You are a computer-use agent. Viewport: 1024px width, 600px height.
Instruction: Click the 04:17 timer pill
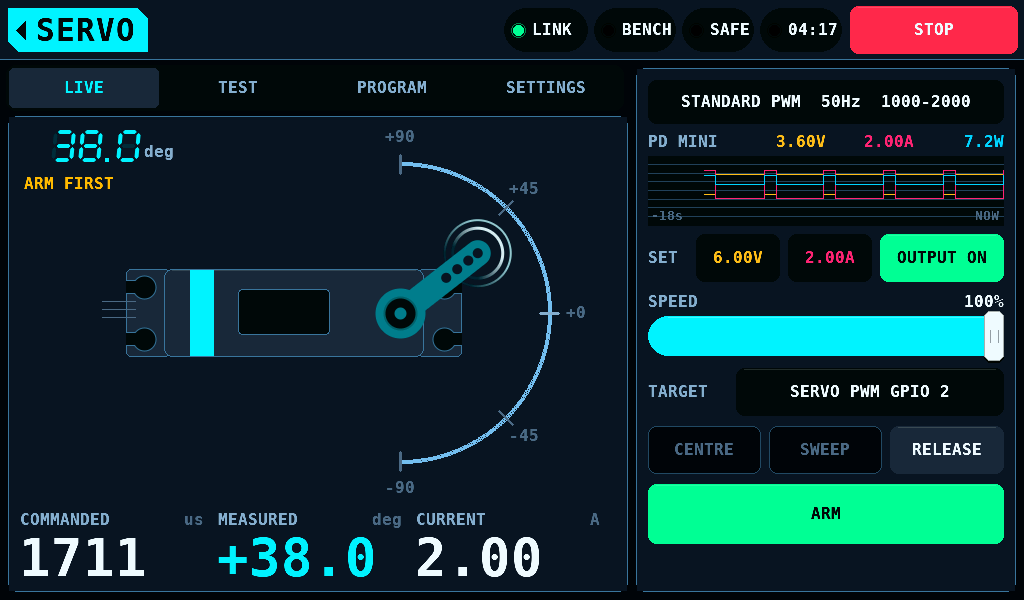[x=801, y=30]
